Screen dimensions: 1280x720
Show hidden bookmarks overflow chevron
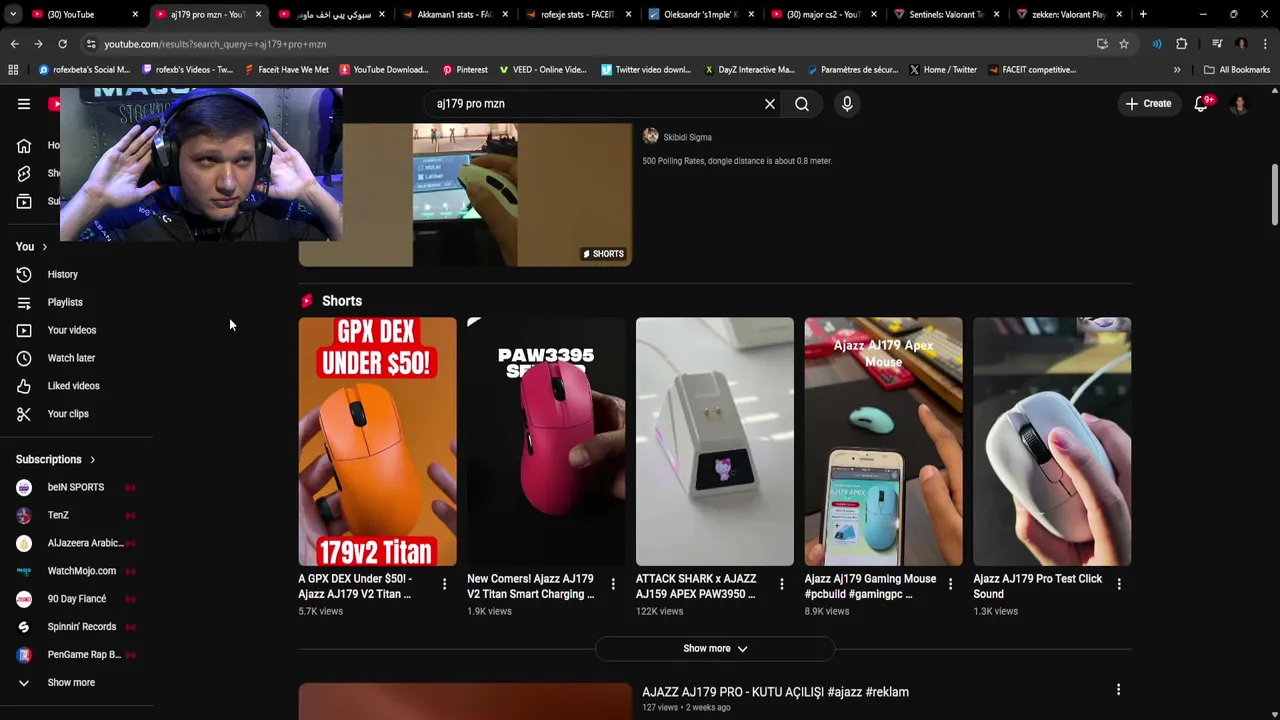pyautogui.click(x=1177, y=70)
